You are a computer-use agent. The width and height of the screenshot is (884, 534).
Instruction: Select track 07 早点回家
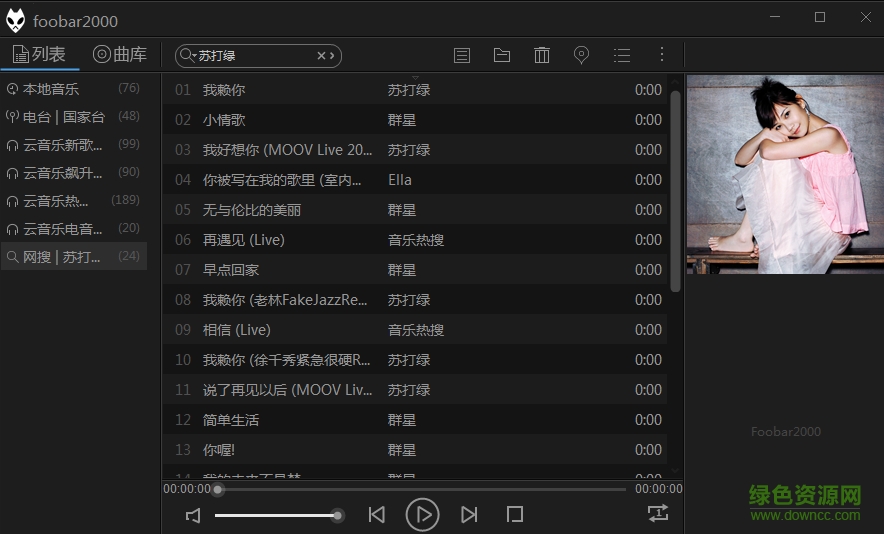[415, 270]
